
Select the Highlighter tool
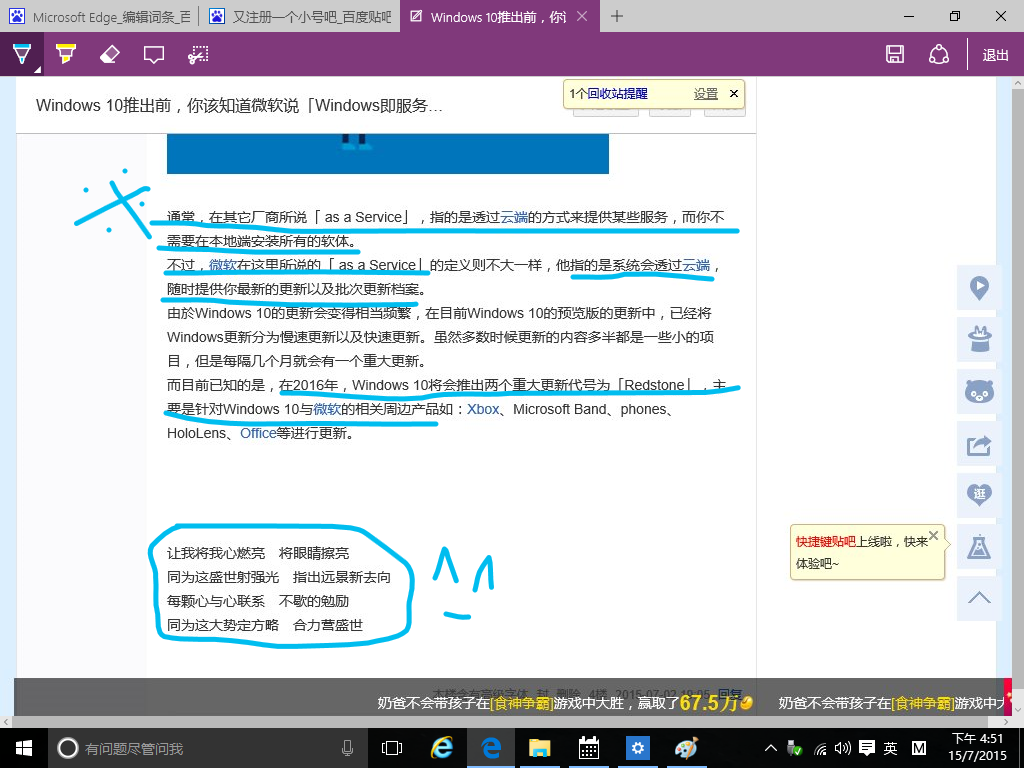pyautogui.click(x=66, y=54)
